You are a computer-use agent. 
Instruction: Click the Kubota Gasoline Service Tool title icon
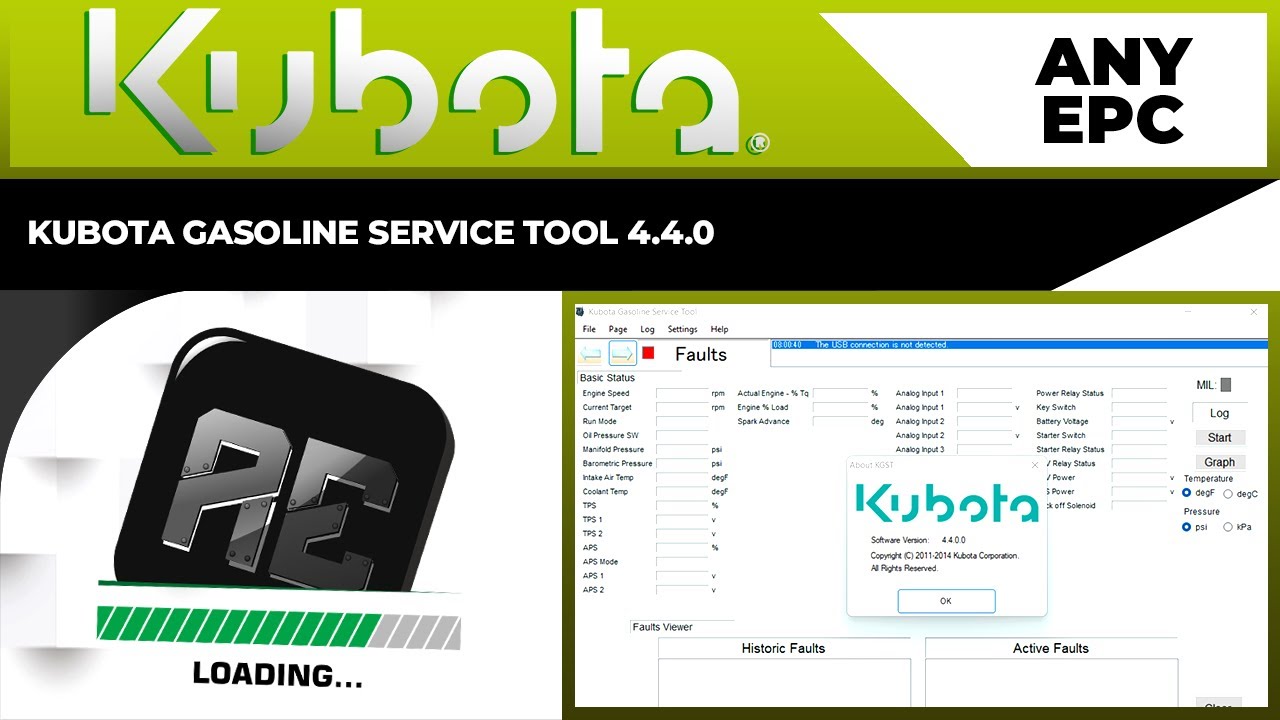(580, 312)
